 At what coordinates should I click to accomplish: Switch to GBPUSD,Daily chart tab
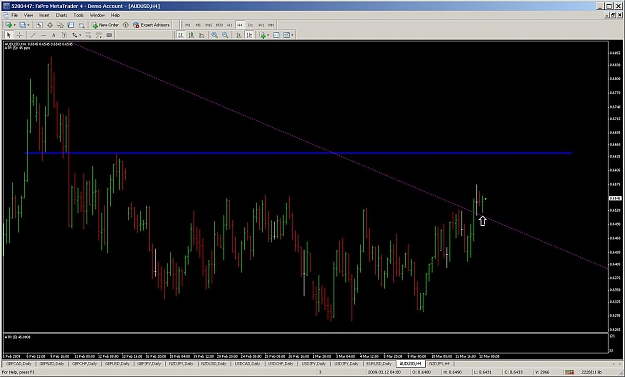coord(117,364)
